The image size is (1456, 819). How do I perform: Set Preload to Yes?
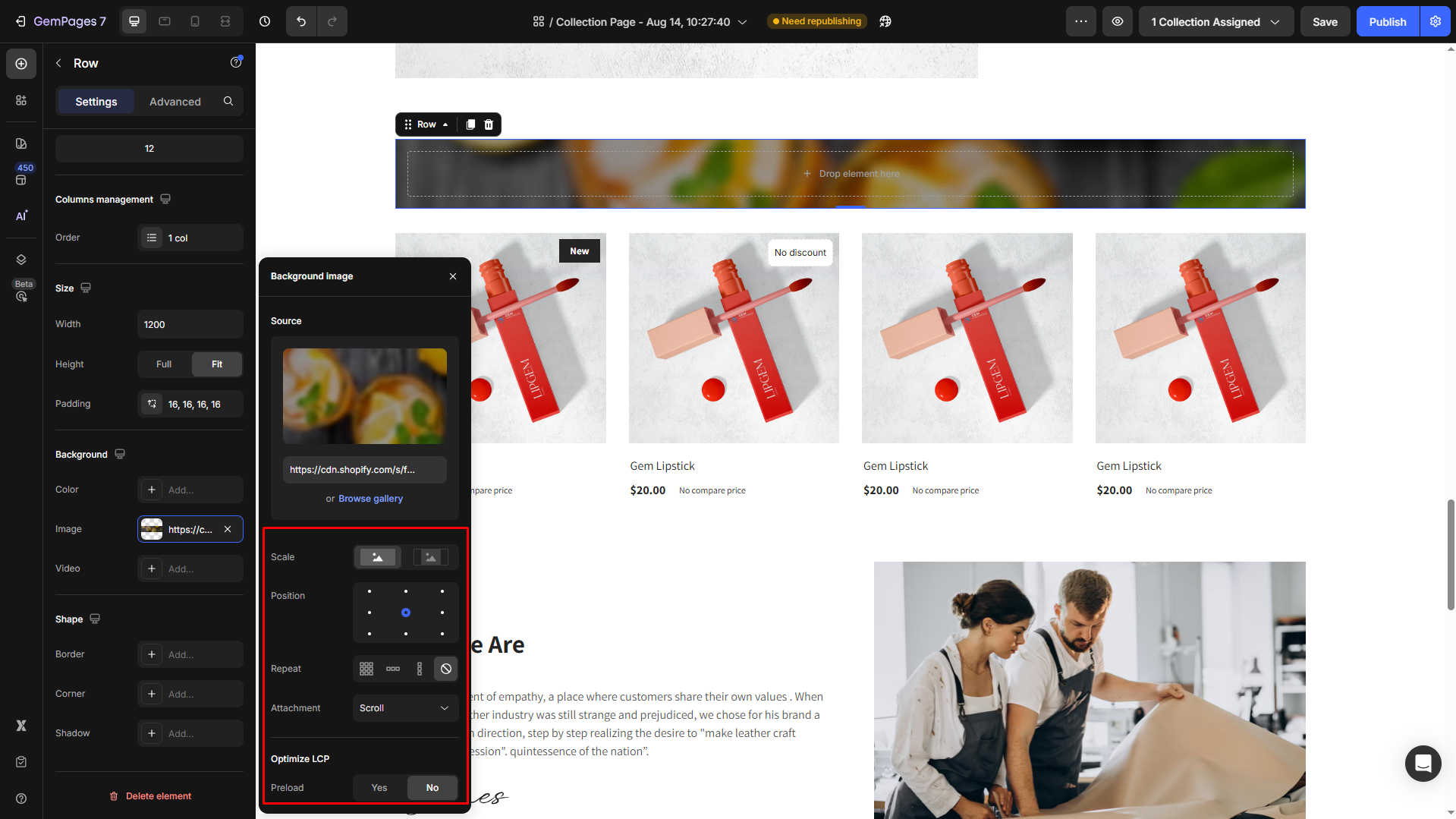click(379, 788)
